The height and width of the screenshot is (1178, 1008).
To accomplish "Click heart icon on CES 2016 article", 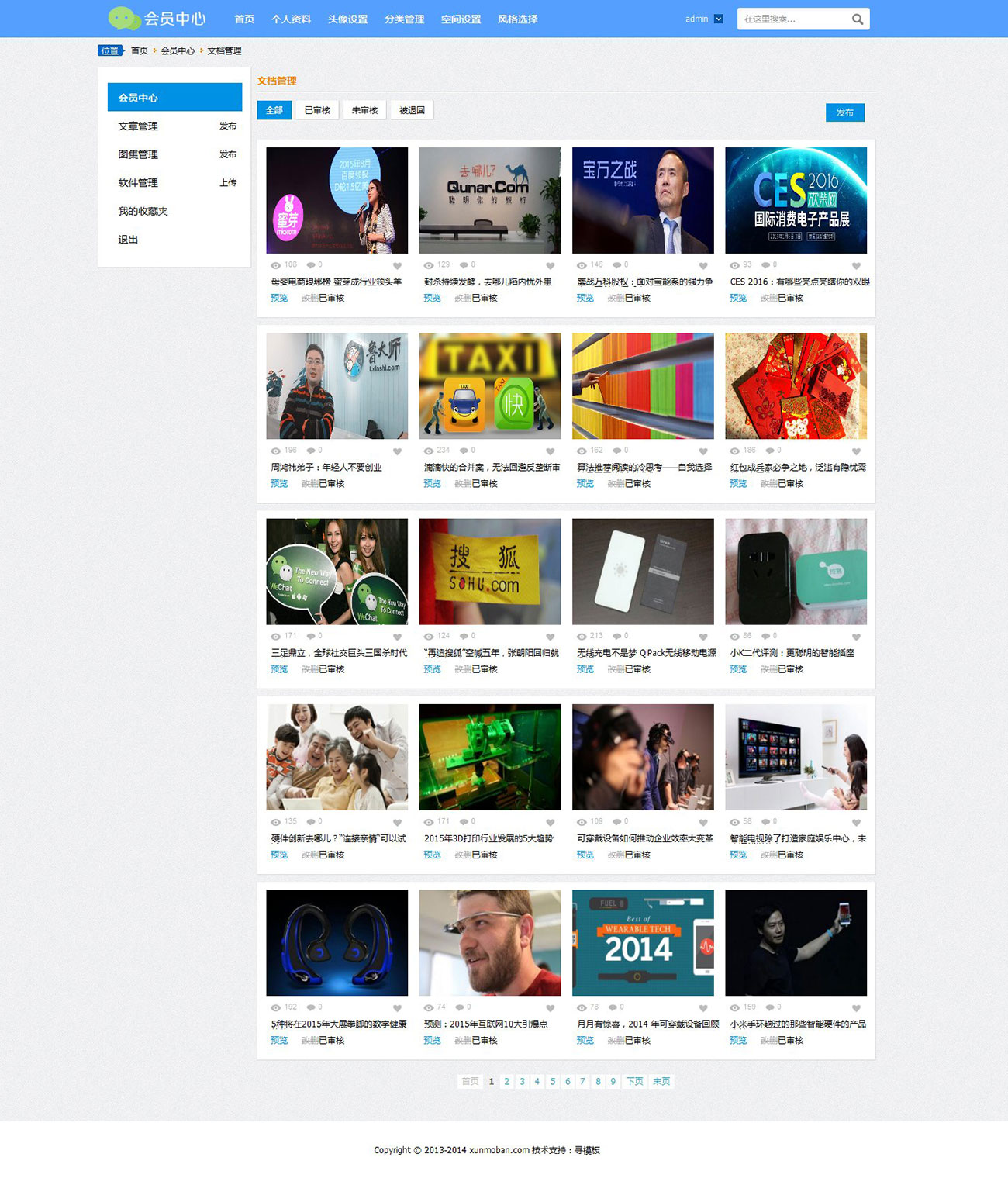I will pyautogui.click(x=856, y=266).
